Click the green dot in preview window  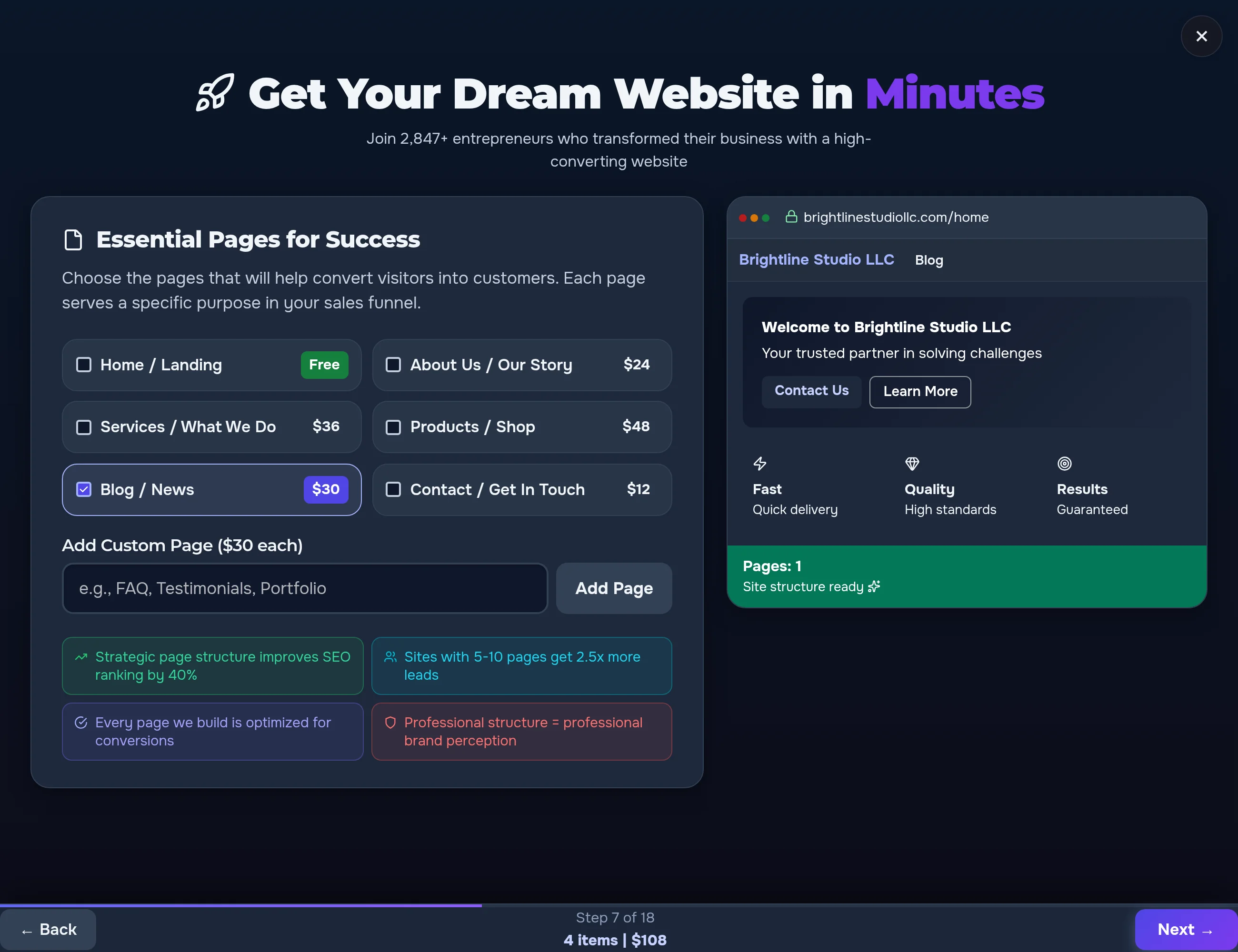point(765,218)
